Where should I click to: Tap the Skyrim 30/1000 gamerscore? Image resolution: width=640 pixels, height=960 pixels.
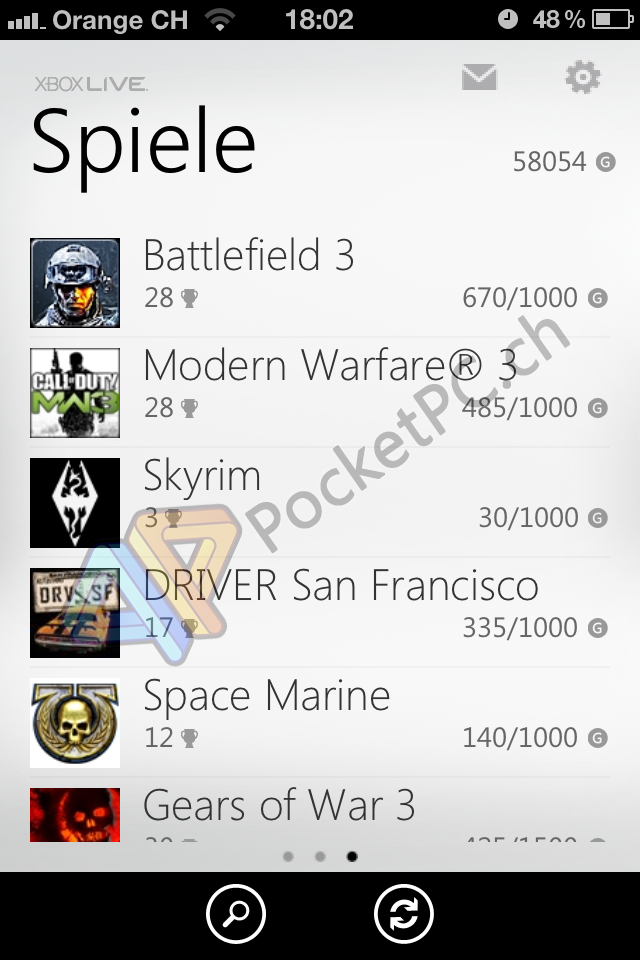click(x=528, y=518)
